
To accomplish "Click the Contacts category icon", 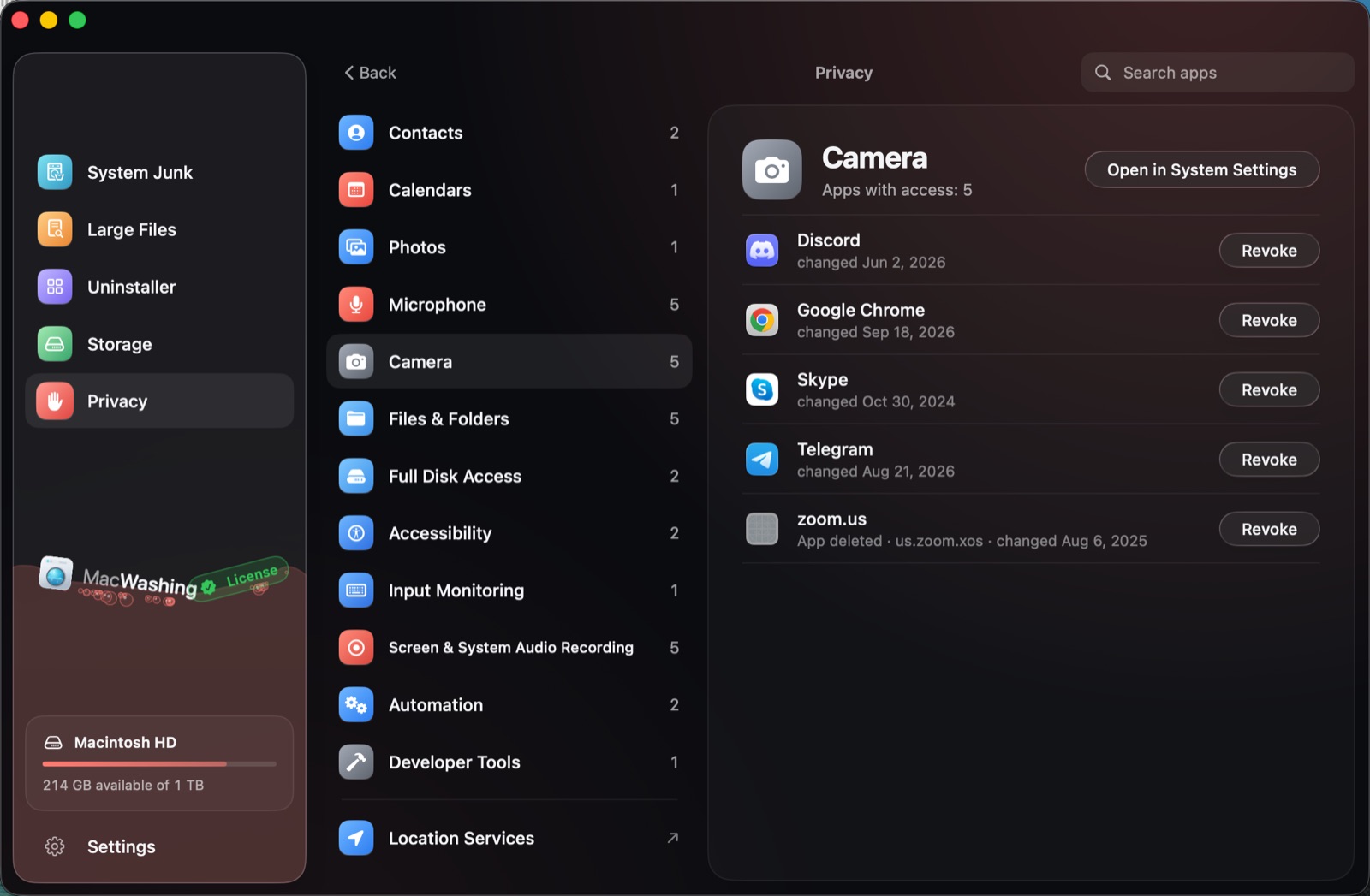I will click(356, 133).
